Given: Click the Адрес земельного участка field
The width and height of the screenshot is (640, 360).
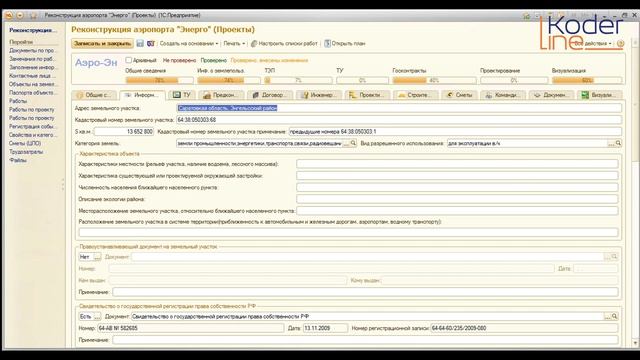Looking at the screenshot, I should [399, 108].
